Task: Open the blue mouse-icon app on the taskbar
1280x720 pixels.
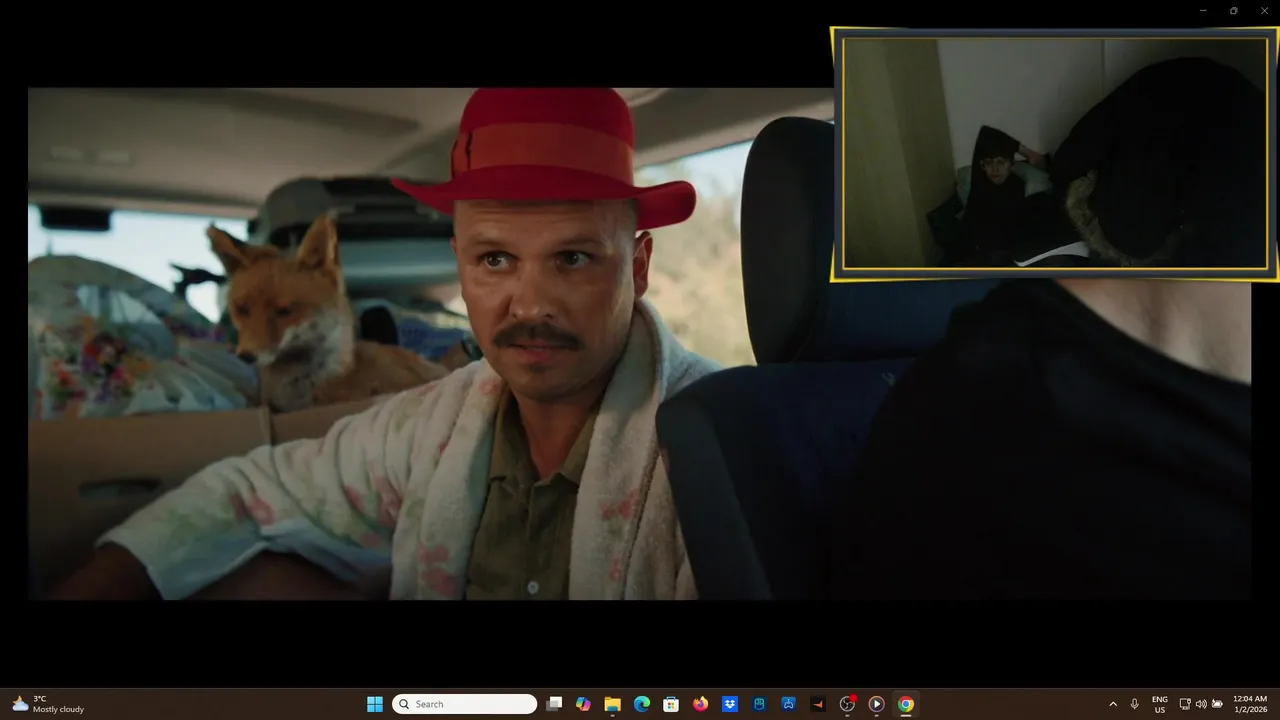Action: pyautogui.click(x=759, y=704)
